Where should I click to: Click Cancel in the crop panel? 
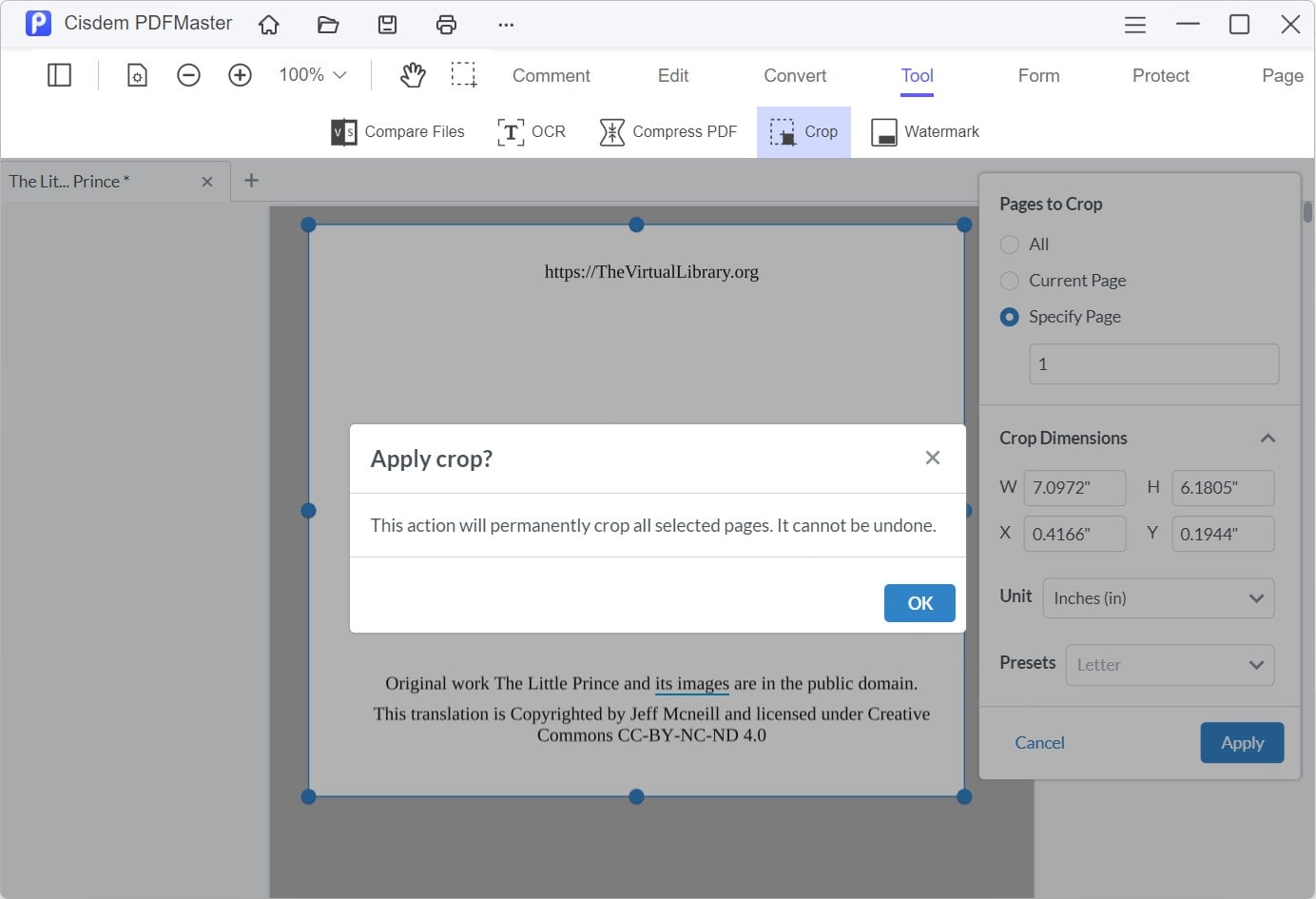(1039, 743)
